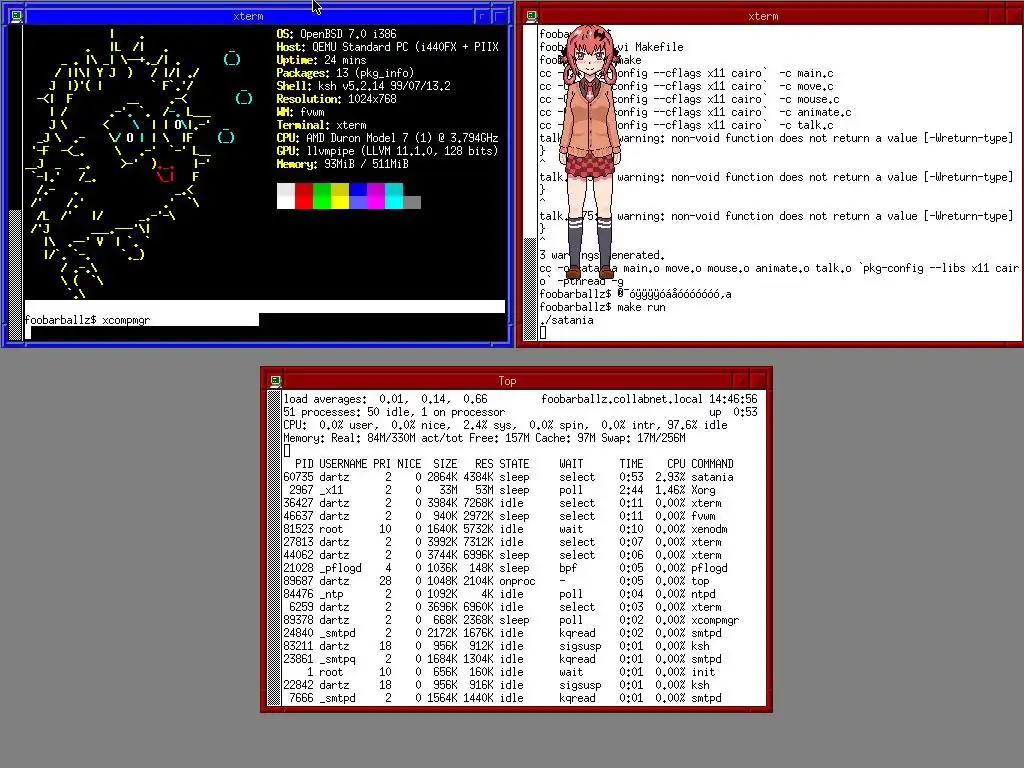
Task: Click the 'load averages' line in Top
Action: pos(385,399)
